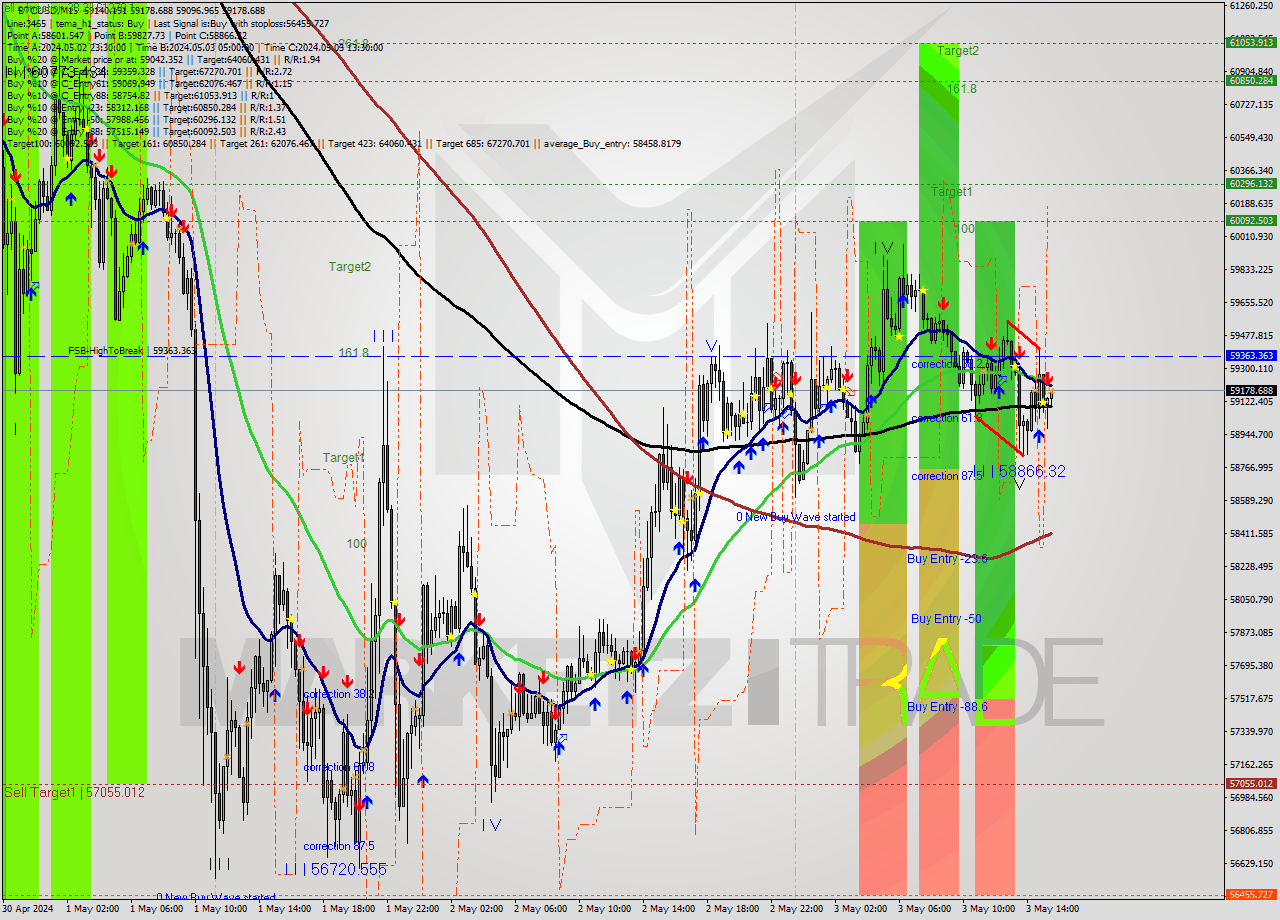The width and height of the screenshot is (1280, 920).
Task: Click the 60549.900 price axis label
Action: click(1251, 137)
